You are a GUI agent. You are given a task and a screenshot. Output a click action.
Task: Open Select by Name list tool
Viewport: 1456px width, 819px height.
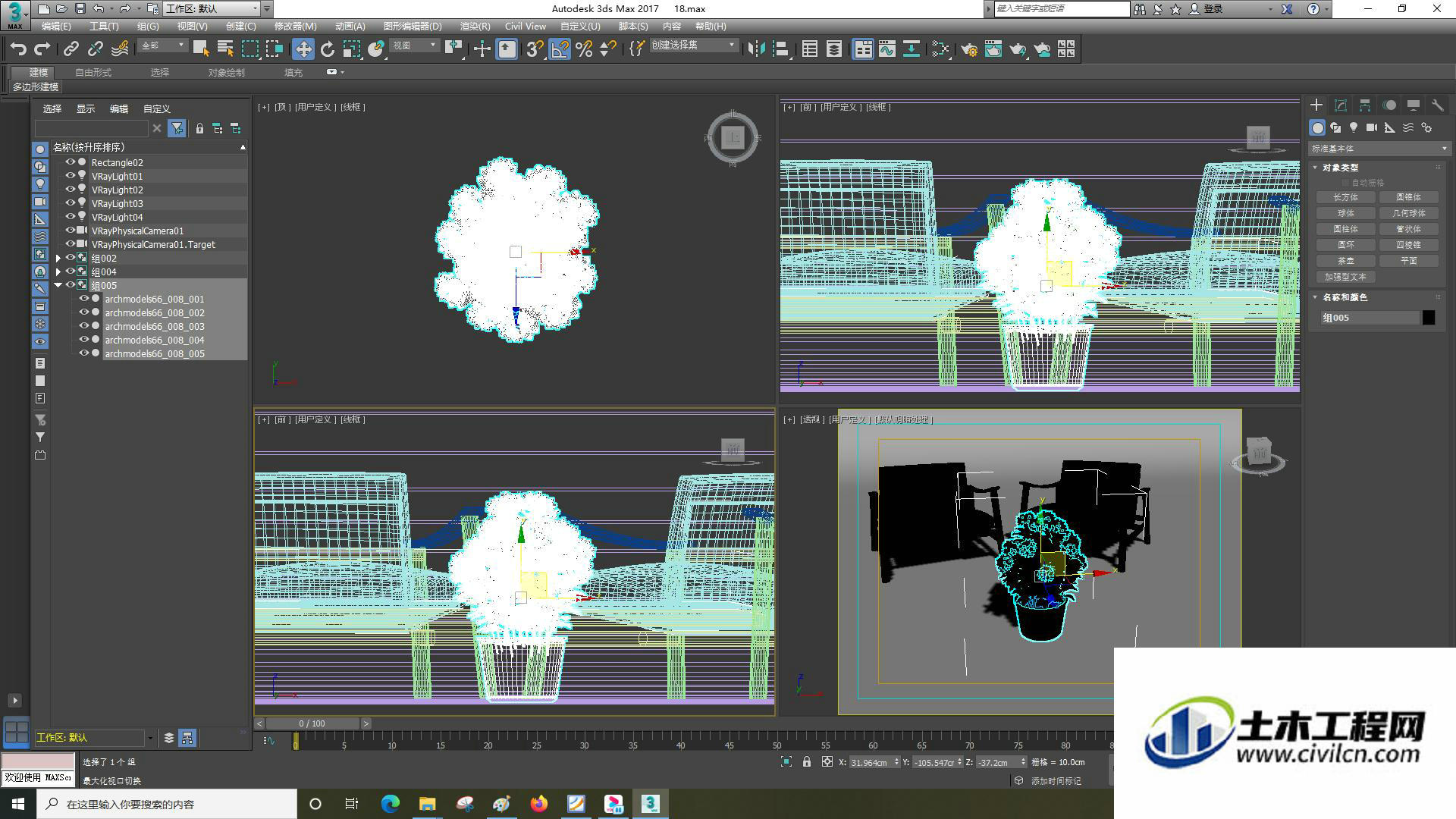225,49
